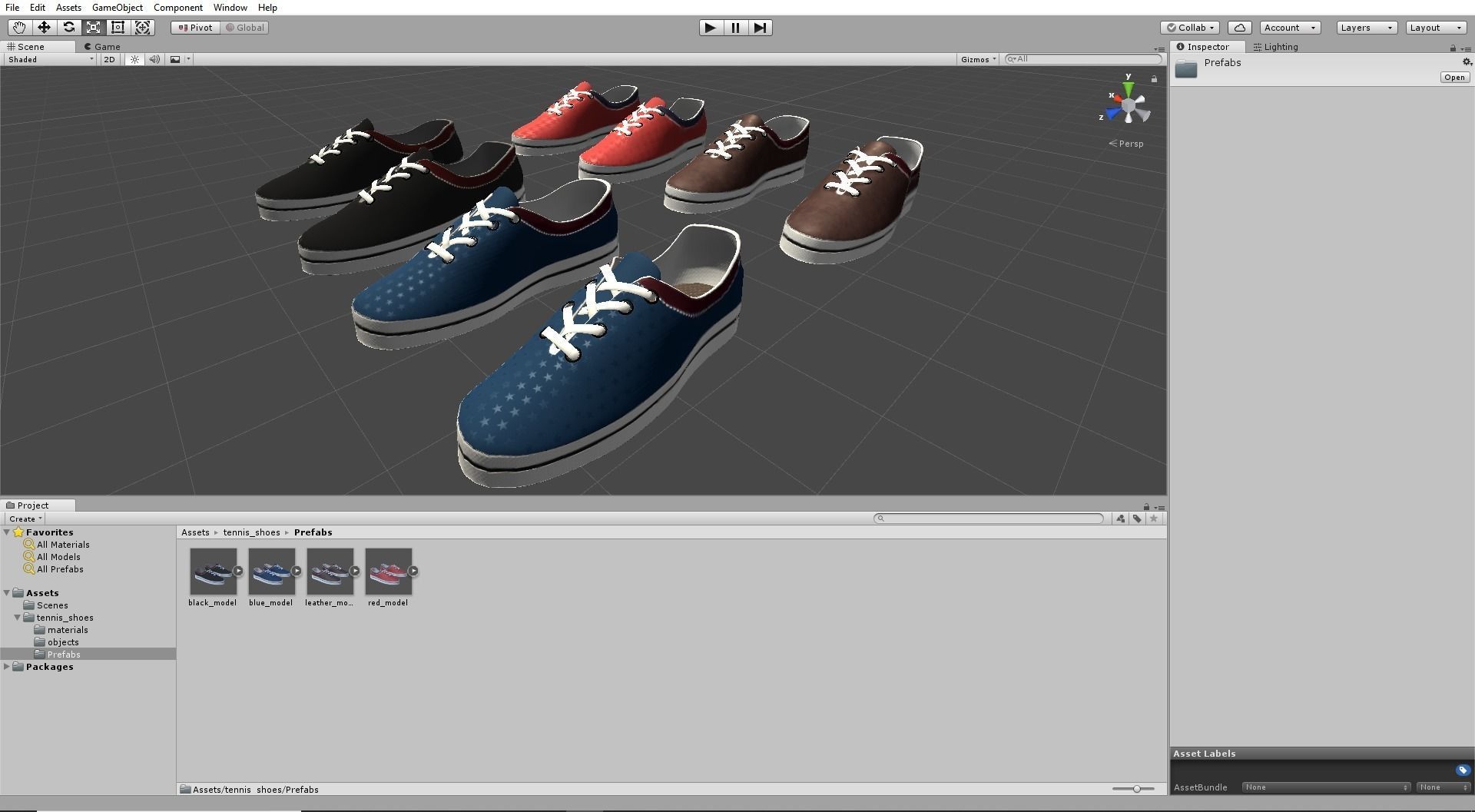This screenshot has height=812, width=1475.
Task: Open the Component menu
Action: pyautogui.click(x=178, y=8)
